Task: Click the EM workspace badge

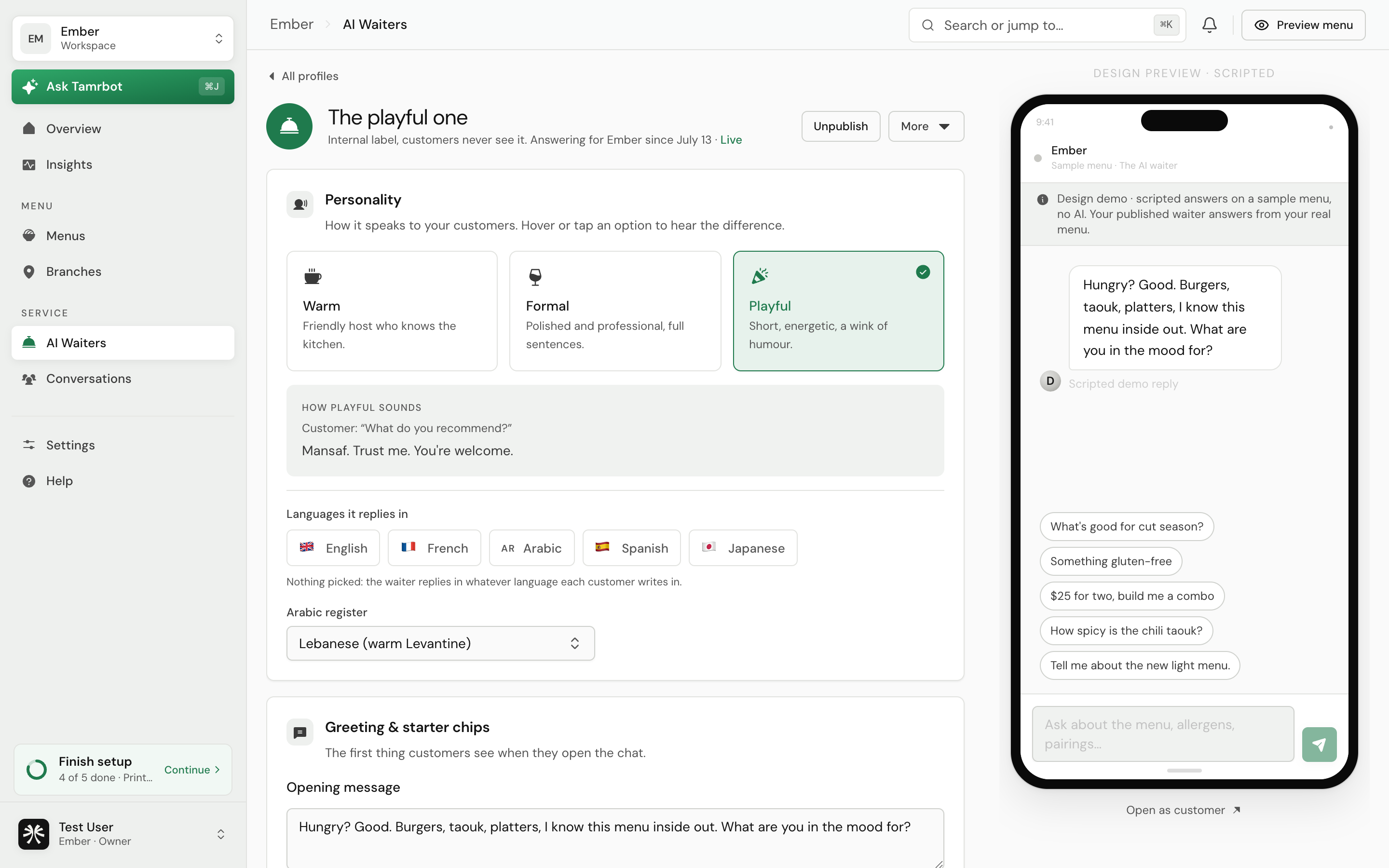Action: click(x=36, y=39)
